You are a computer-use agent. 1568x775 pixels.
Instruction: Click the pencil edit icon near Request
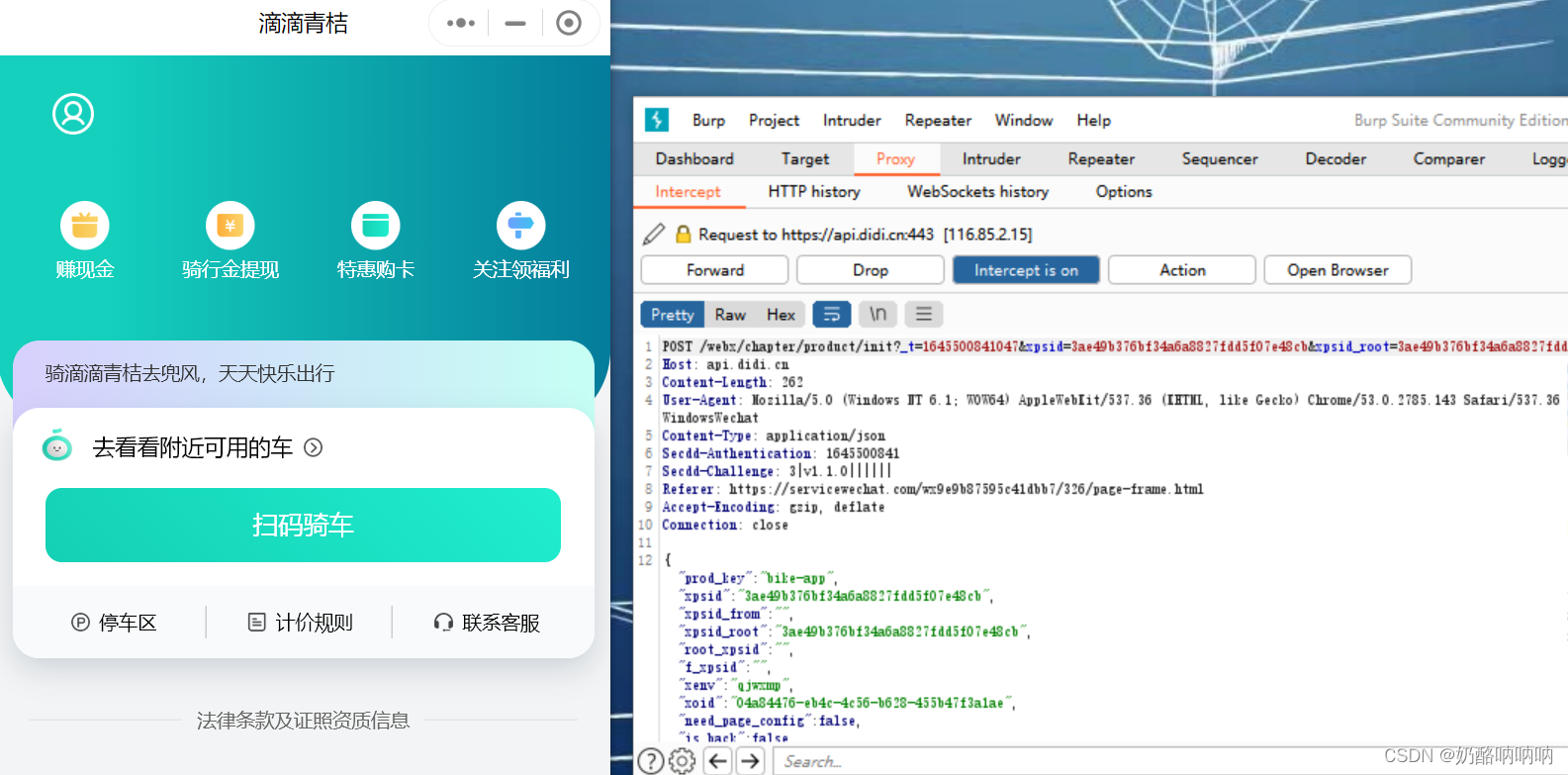tap(654, 234)
